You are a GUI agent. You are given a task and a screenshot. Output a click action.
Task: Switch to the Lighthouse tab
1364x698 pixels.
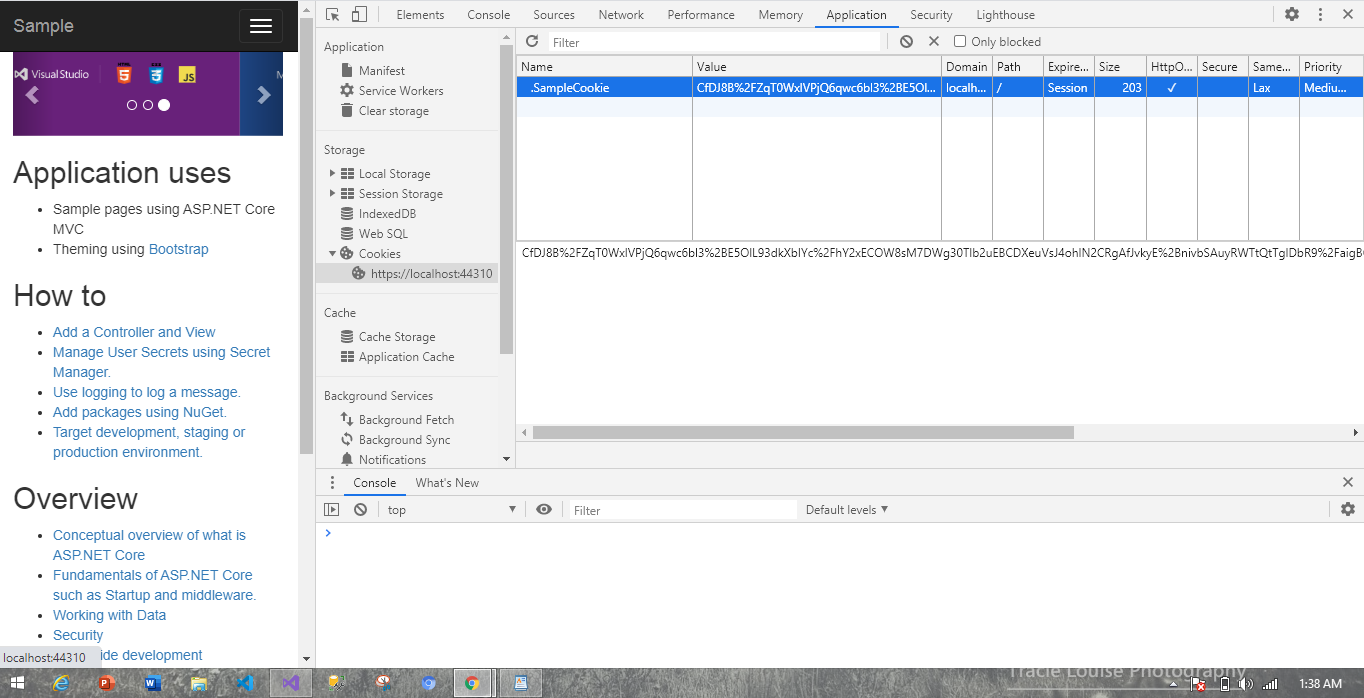click(1005, 15)
